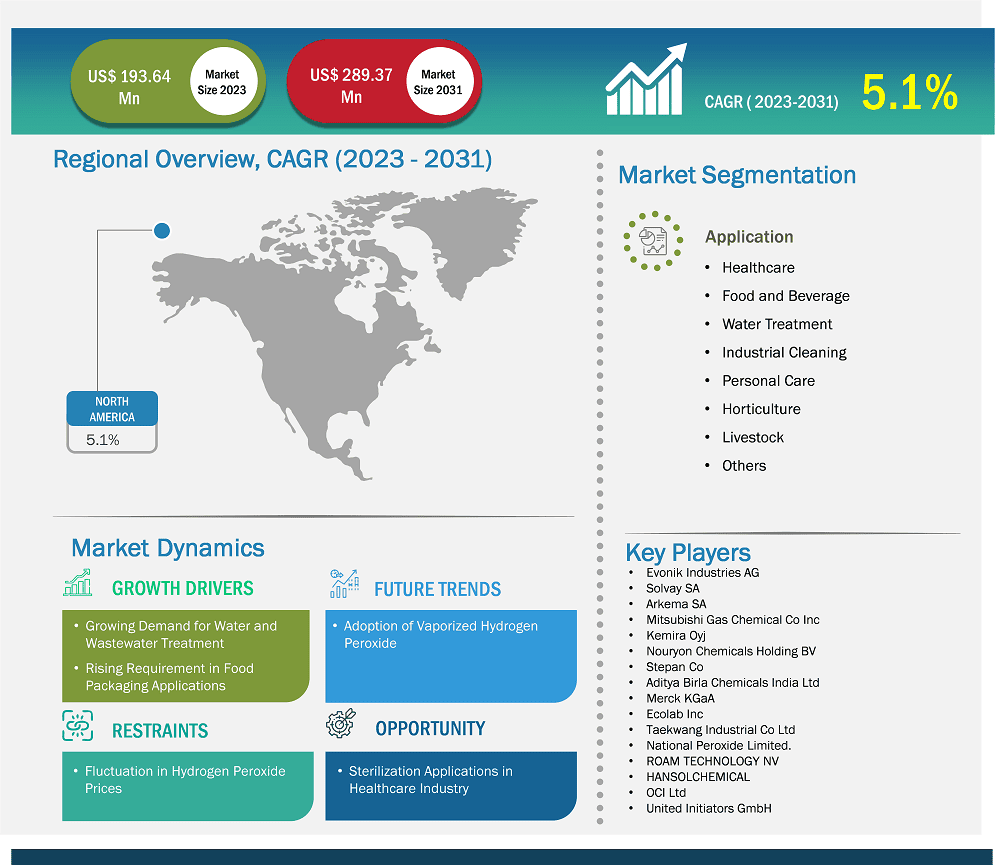
Task: Choose Horticulture from the application list
Action: click(x=761, y=409)
